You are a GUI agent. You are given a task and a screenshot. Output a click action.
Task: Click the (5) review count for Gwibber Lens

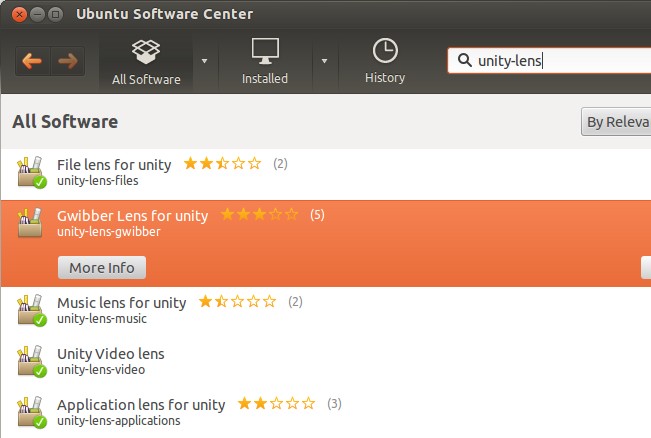coord(317,215)
